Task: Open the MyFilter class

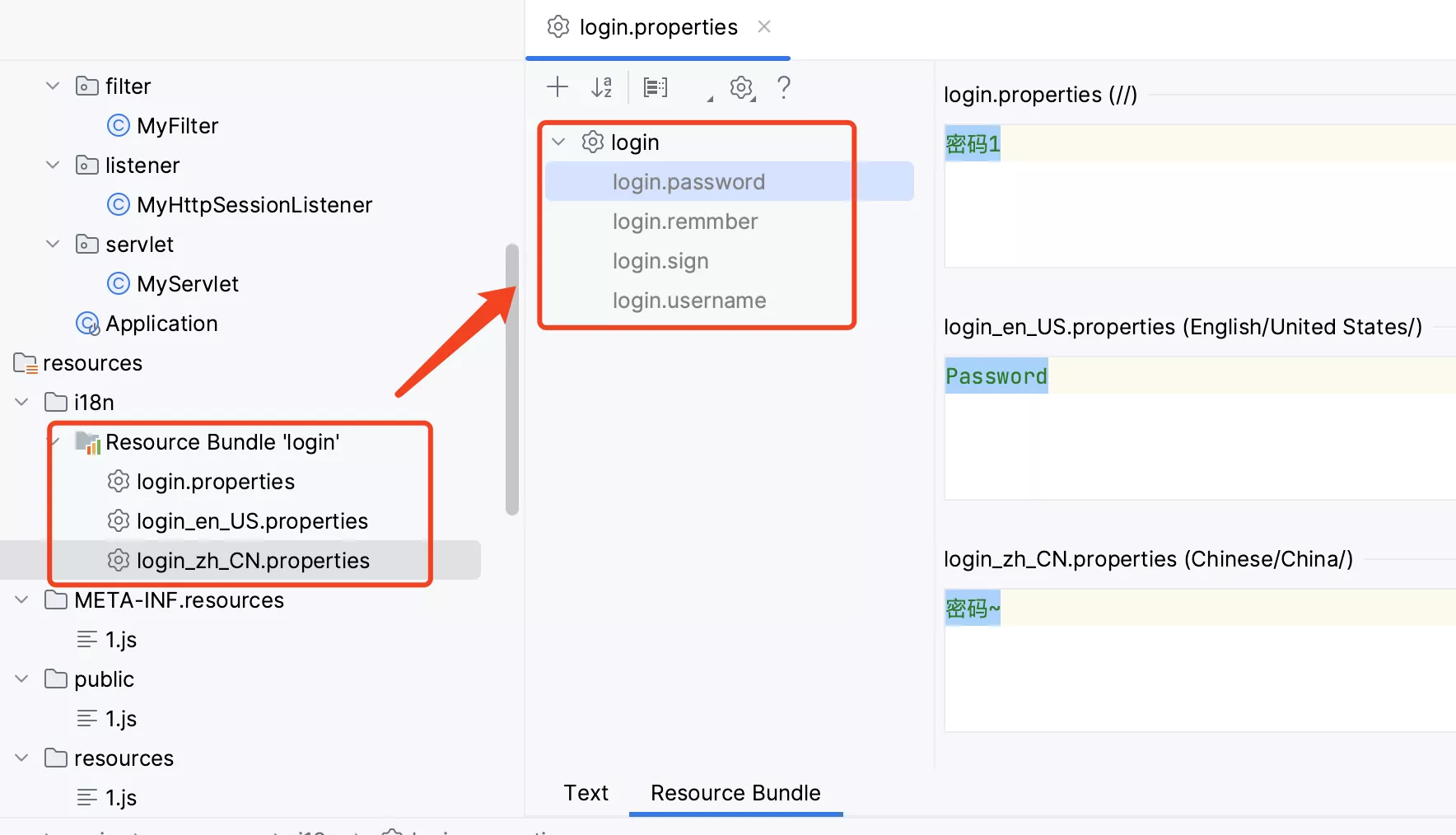Action: (x=177, y=126)
